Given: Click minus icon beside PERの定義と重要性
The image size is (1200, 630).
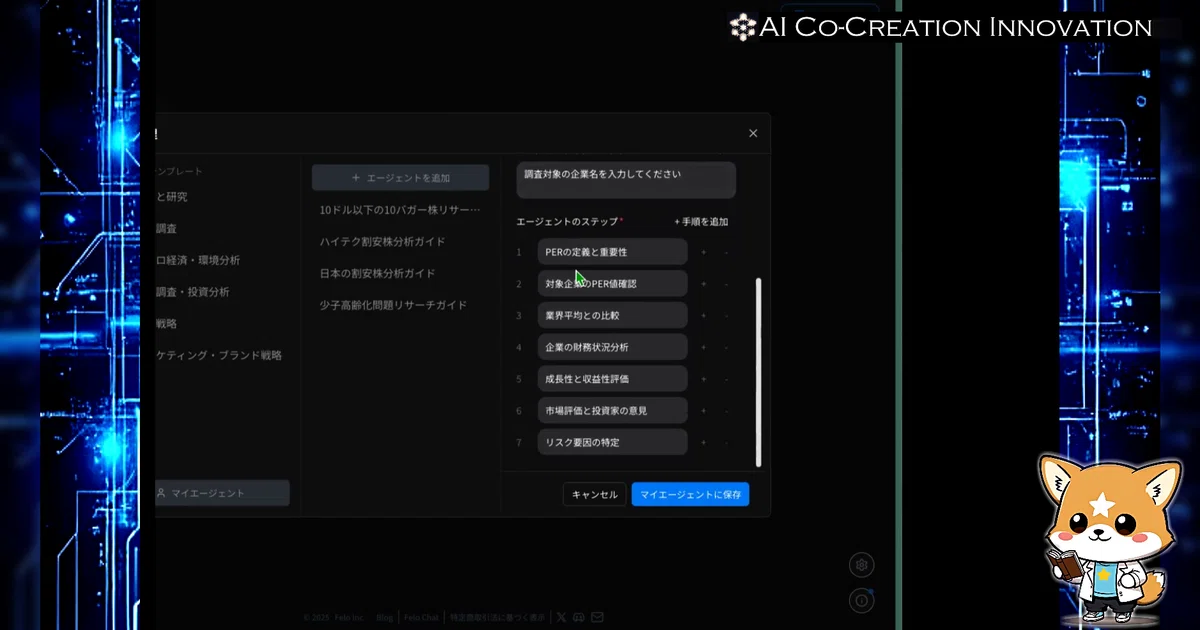Looking at the screenshot, I should [726, 252].
